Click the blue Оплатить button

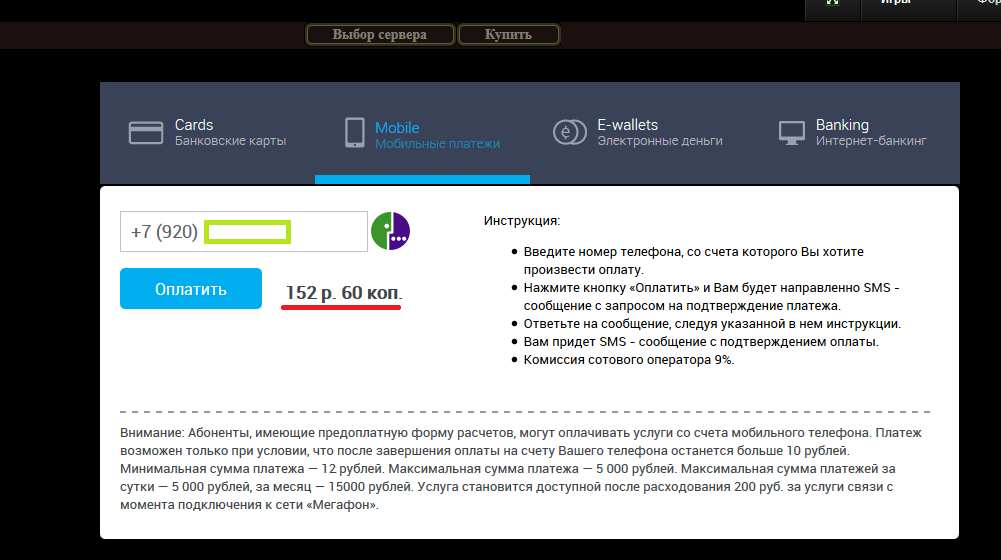pos(191,289)
